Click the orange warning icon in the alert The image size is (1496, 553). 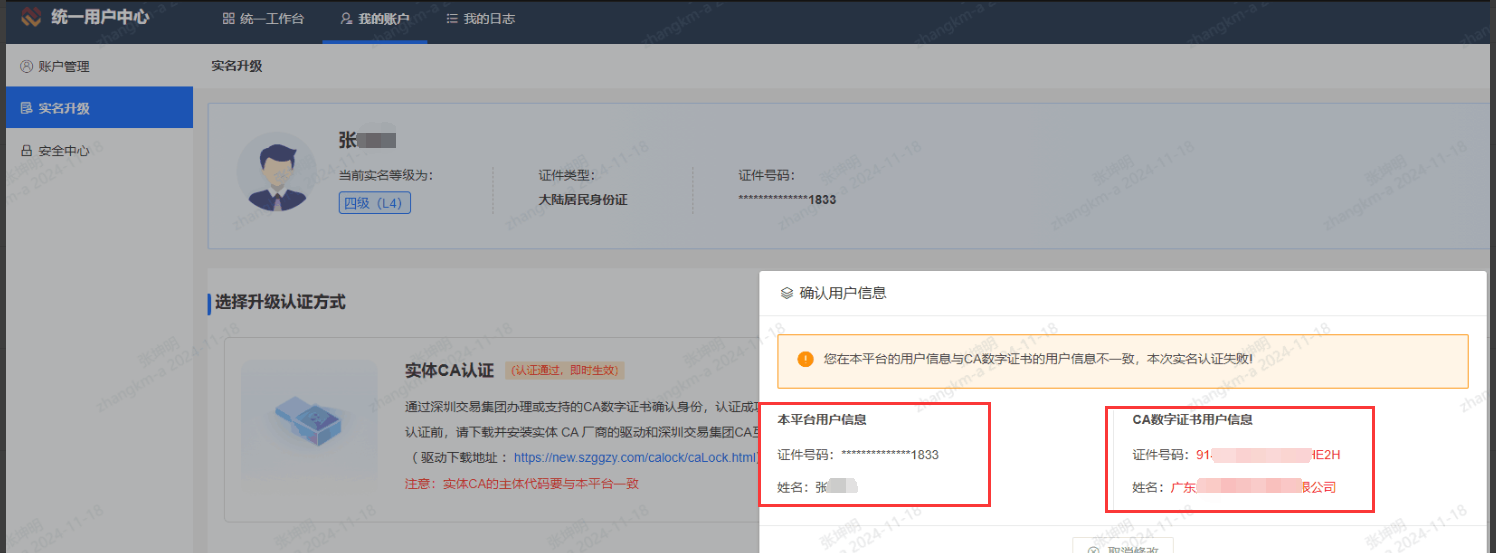point(805,359)
